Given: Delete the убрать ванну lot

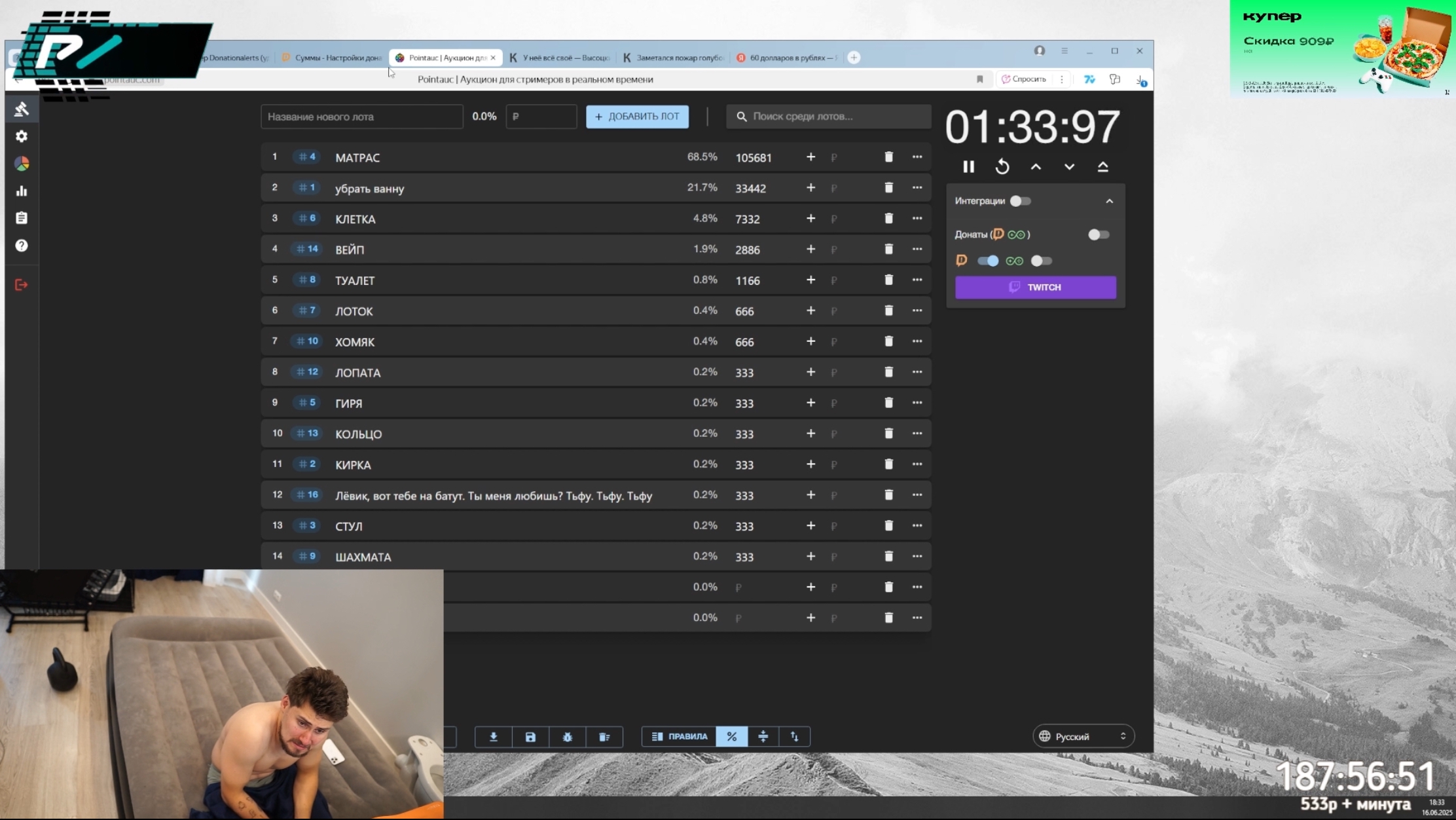Looking at the screenshot, I should (x=888, y=188).
